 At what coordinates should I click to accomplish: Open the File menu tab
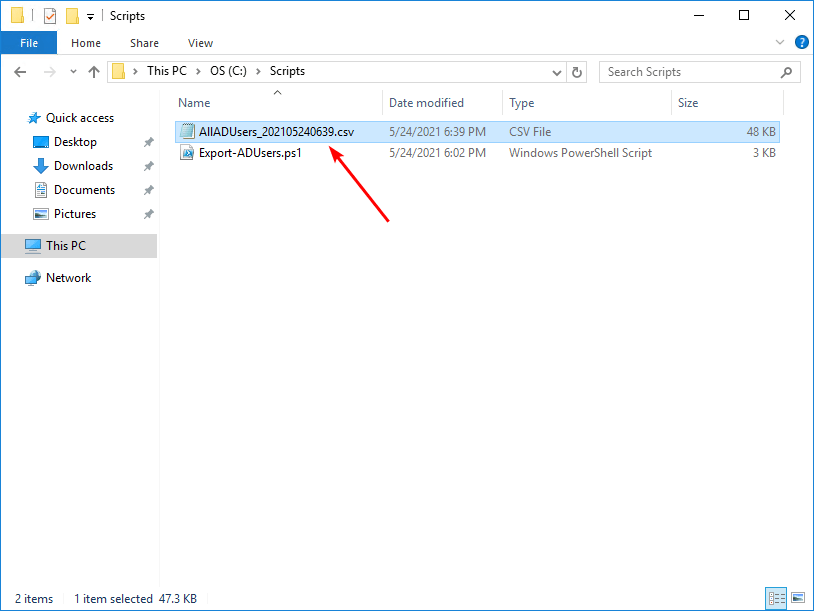pyautogui.click(x=29, y=43)
